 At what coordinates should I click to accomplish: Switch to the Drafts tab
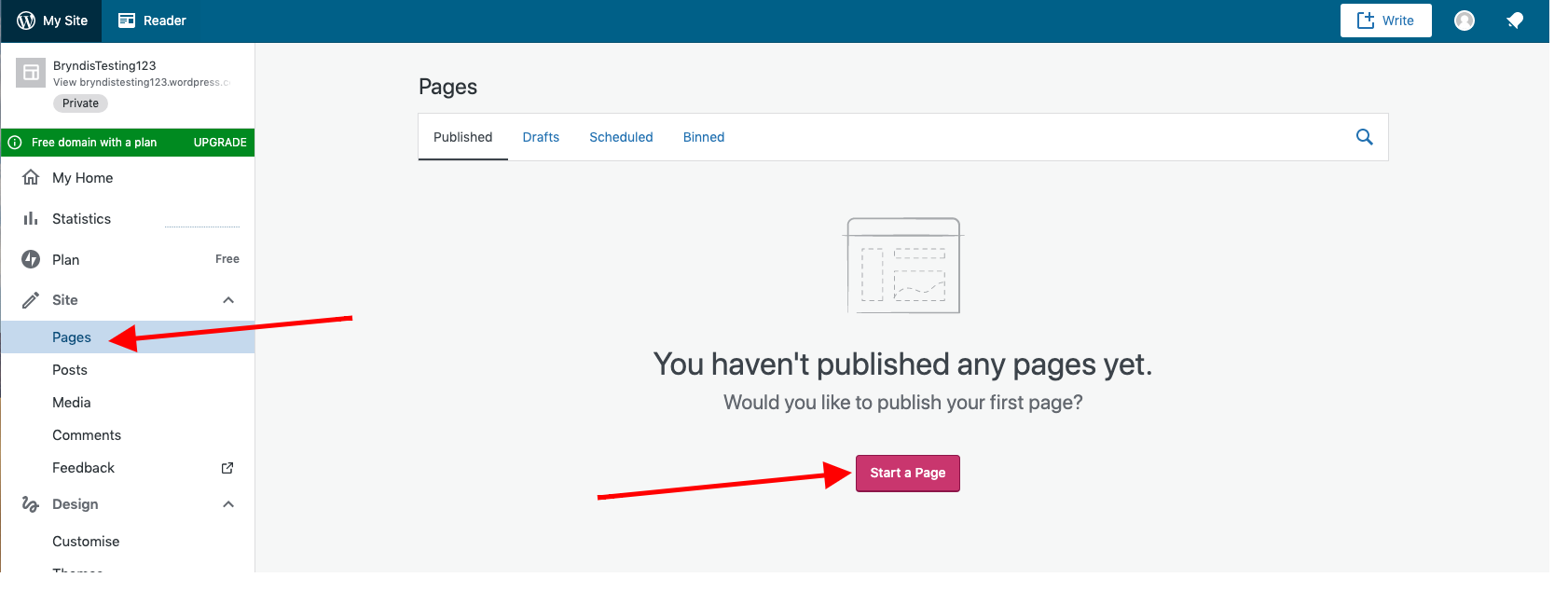(541, 137)
